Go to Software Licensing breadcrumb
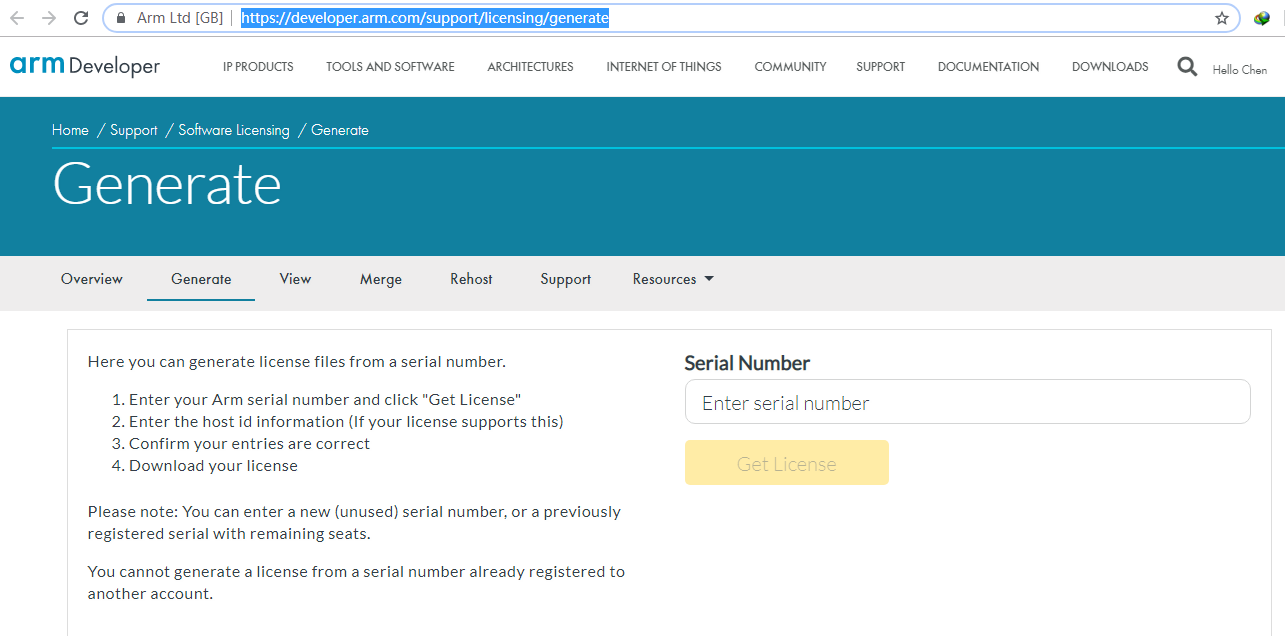 234,130
